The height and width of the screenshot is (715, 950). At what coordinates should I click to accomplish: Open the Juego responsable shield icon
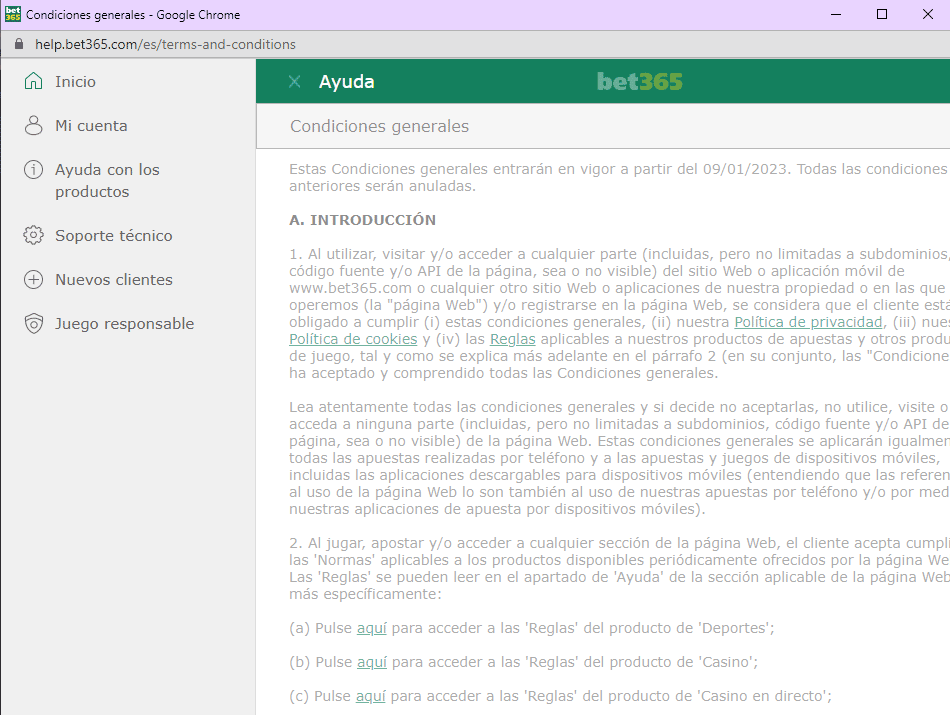pyautogui.click(x=31, y=323)
